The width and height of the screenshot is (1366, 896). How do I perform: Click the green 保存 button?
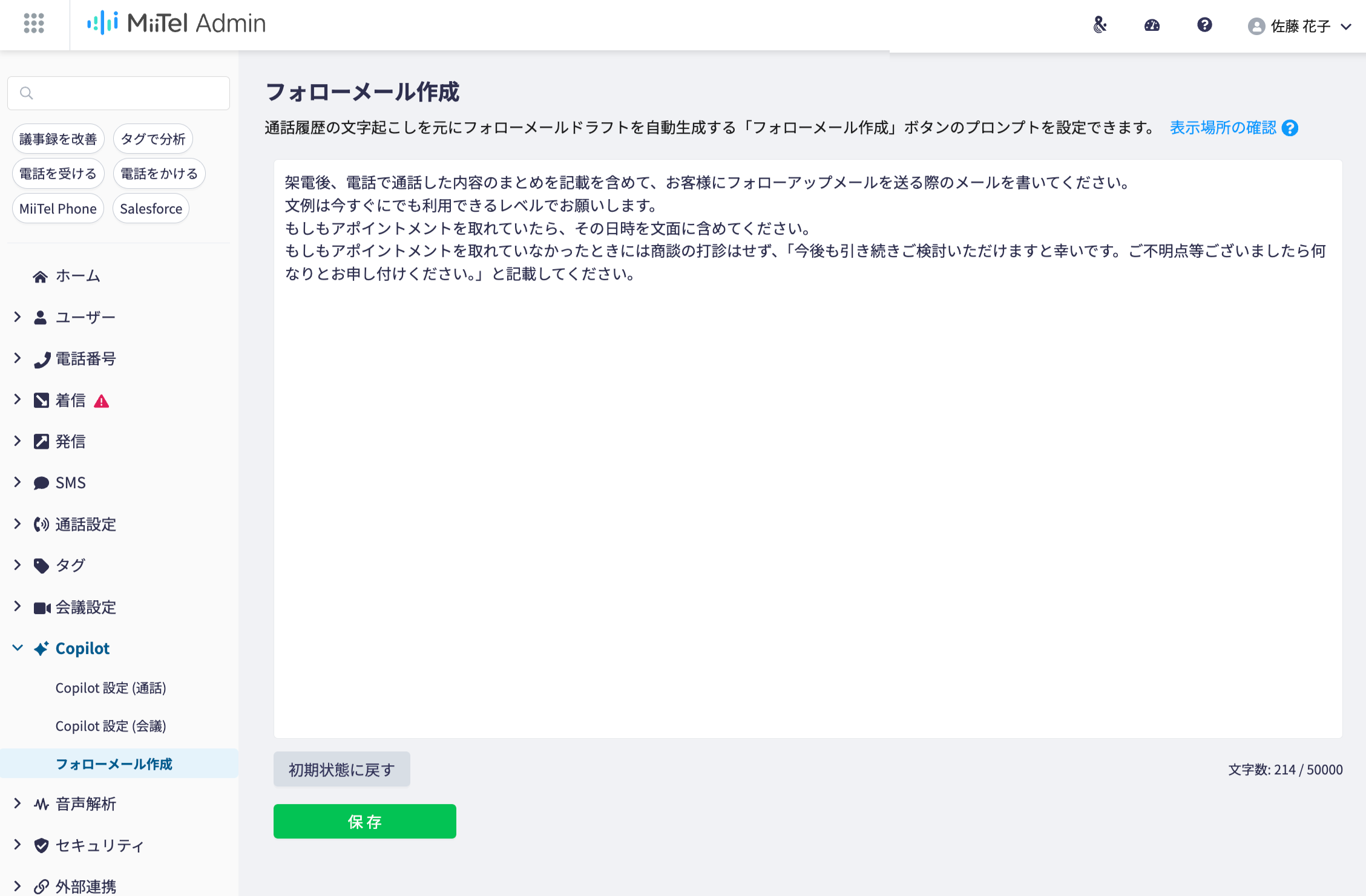(x=364, y=822)
